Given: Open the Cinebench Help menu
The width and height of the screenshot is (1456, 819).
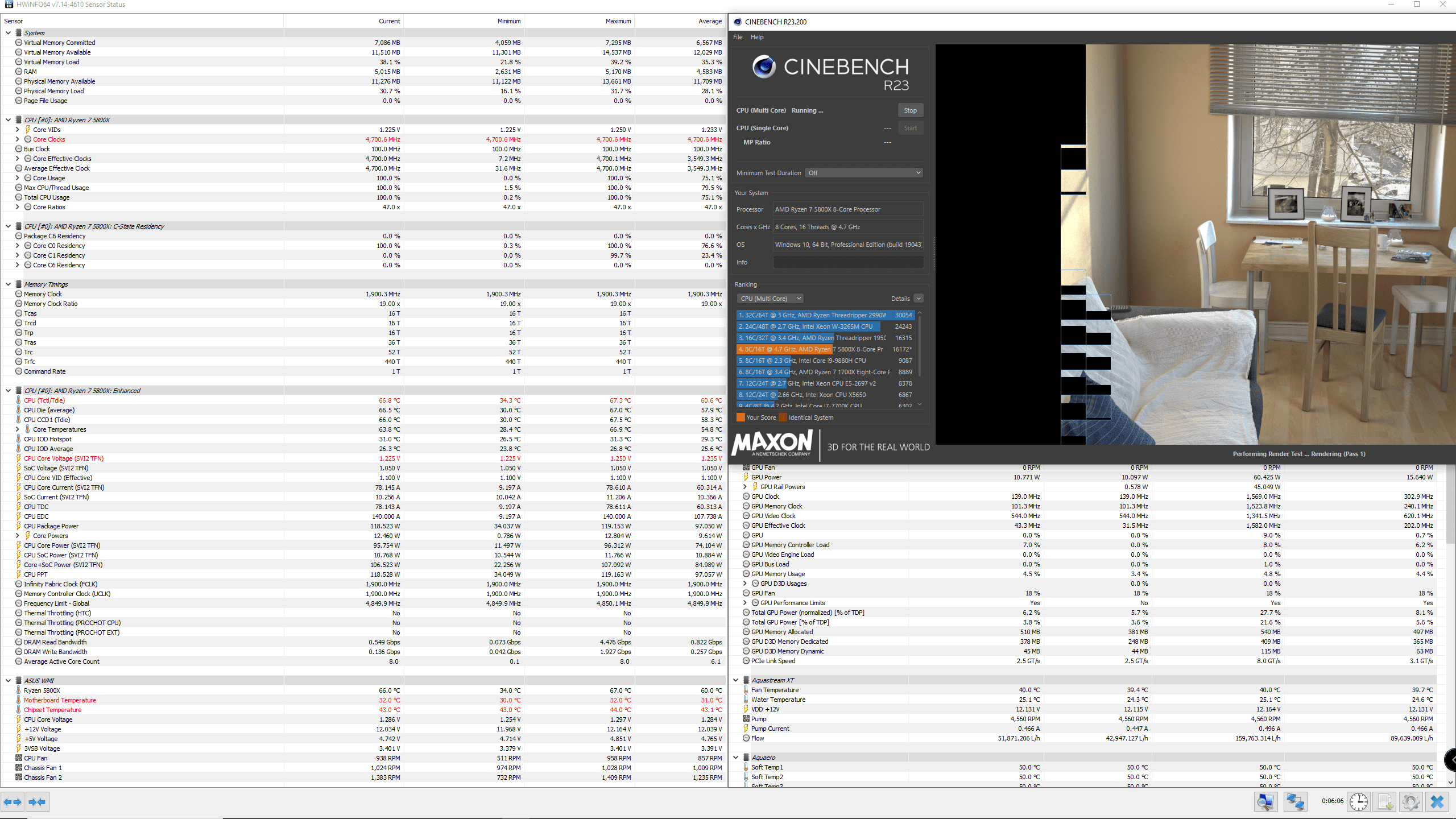Looking at the screenshot, I should [757, 37].
